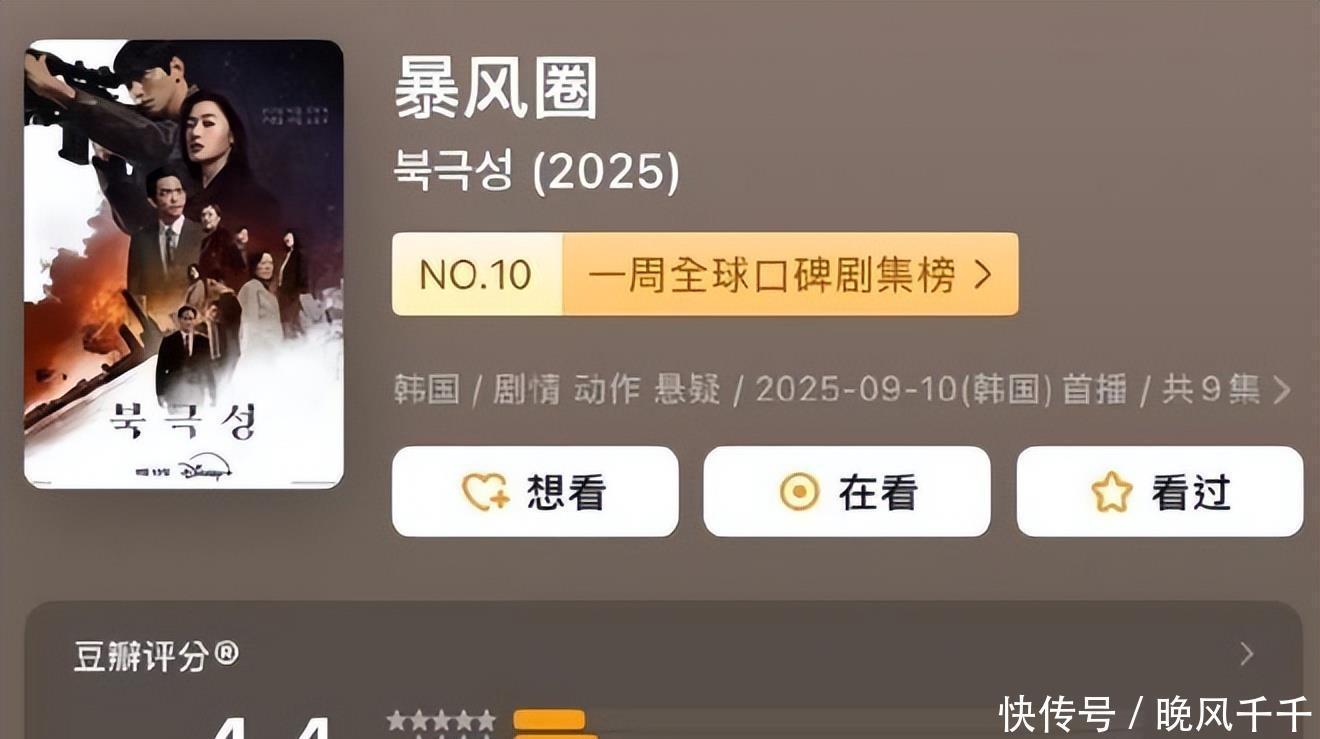Open the 暴风圈 poster image
The width and height of the screenshot is (1320, 739).
tap(184, 264)
